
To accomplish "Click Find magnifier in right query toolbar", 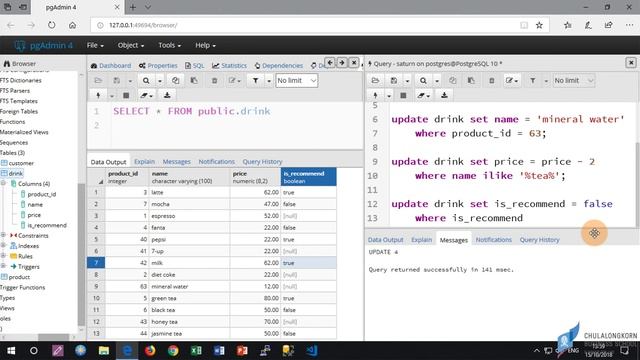I will 423,80.
